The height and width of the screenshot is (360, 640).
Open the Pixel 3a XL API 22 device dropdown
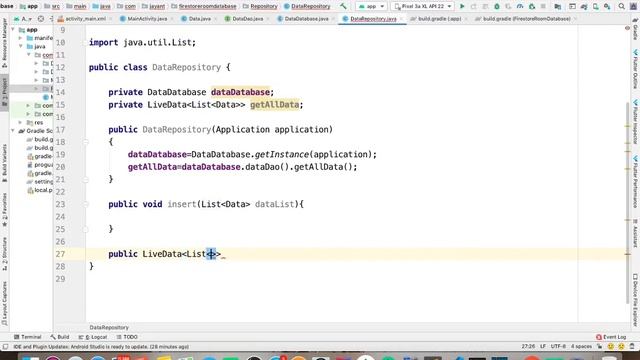tap(423, 7)
